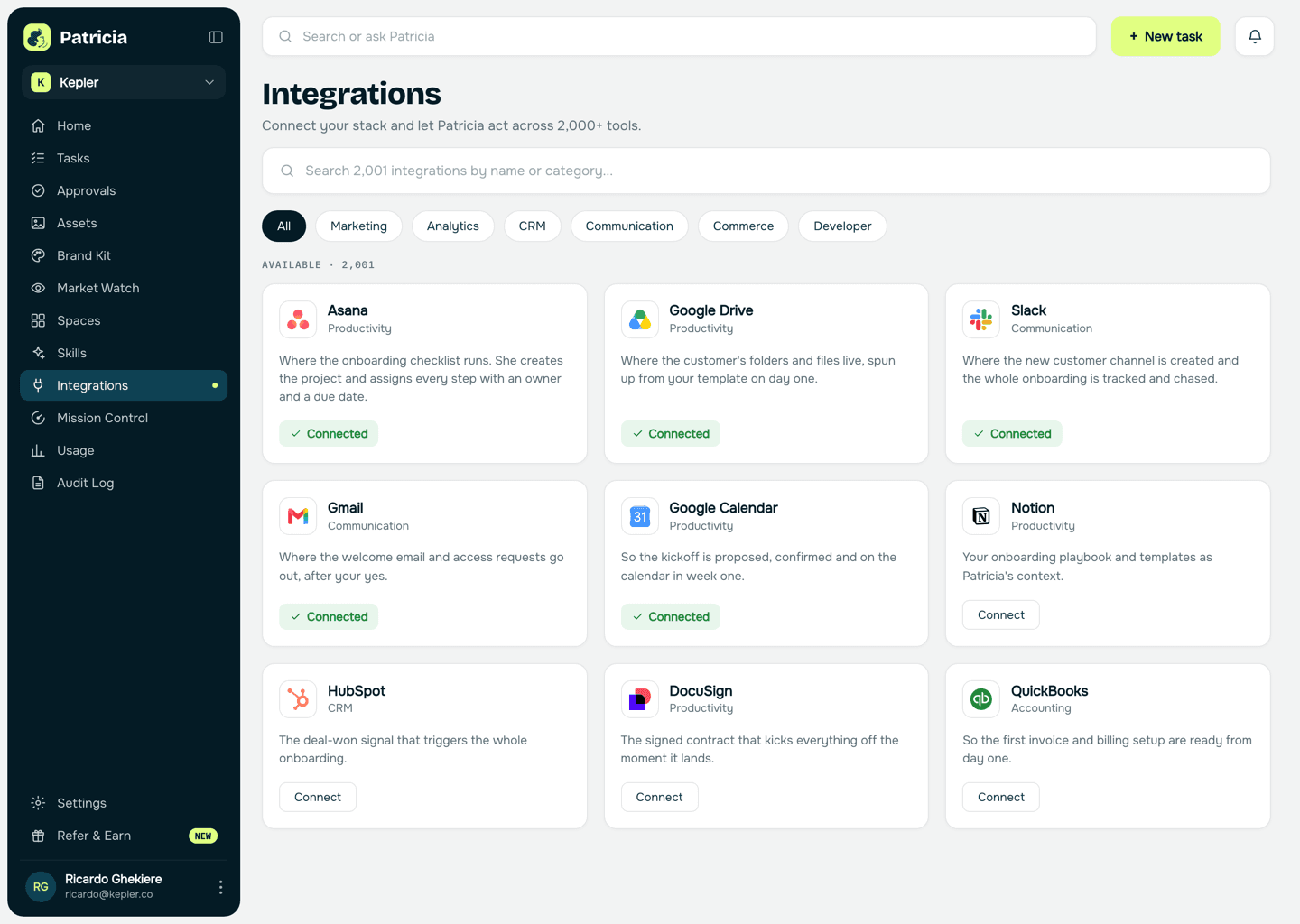1300x924 pixels.
Task: Open Approvals page
Action: (x=124, y=190)
